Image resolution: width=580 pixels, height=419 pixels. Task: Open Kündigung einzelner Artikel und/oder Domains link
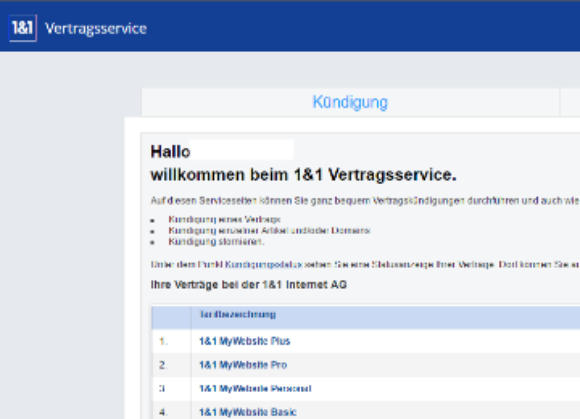click(269, 230)
